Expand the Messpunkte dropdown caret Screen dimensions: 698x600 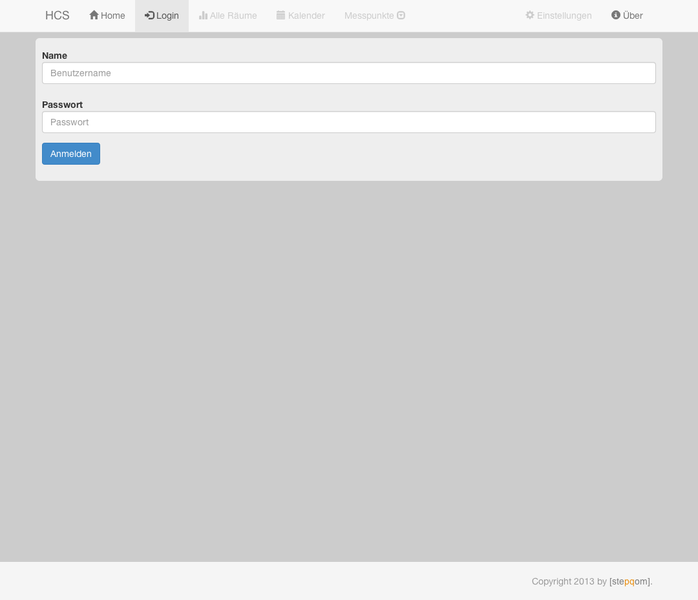tap(401, 16)
